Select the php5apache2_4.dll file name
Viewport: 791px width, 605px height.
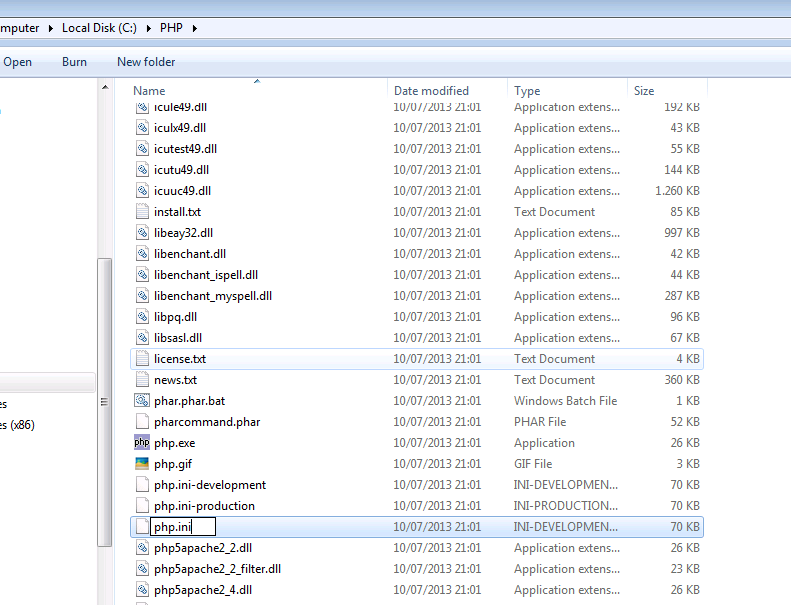[x=203, y=590]
